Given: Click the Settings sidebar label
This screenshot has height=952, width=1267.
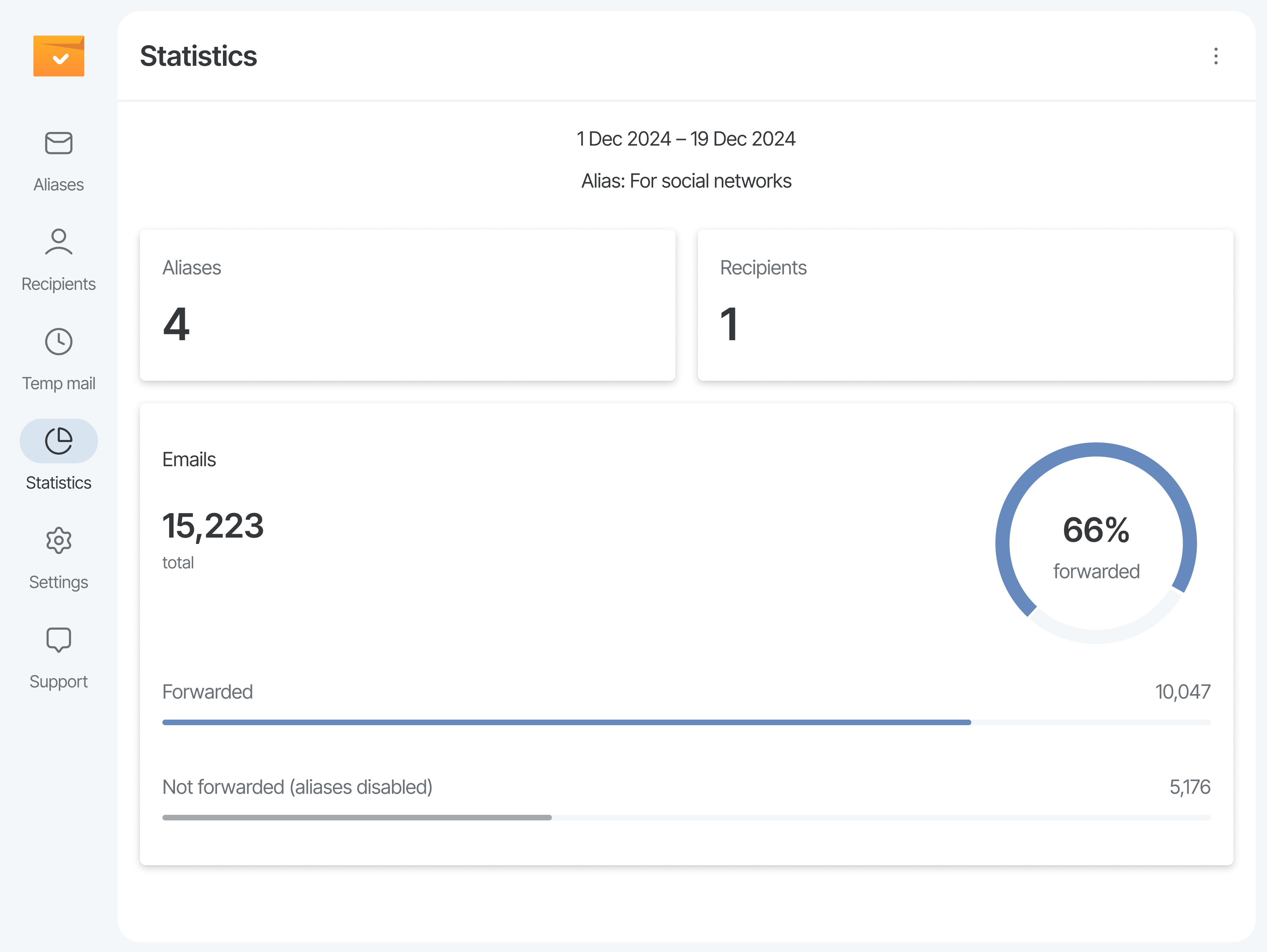Looking at the screenshot, I should (x=58, y=582).
